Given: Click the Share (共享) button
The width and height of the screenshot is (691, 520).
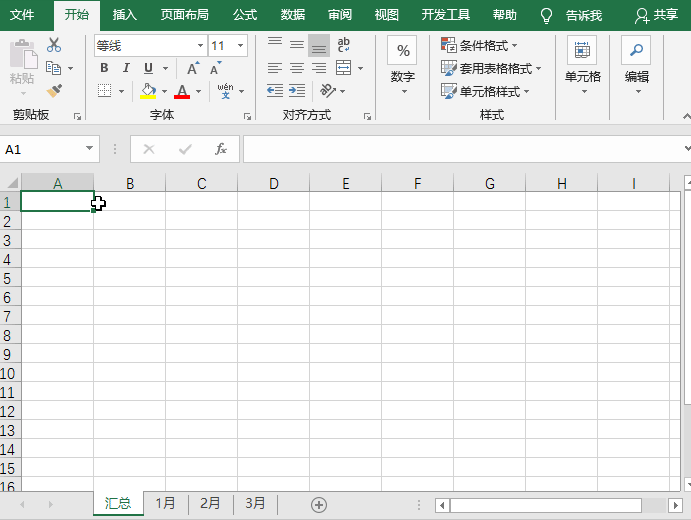Looking at the screenshot, I should [x=656, y=15].
